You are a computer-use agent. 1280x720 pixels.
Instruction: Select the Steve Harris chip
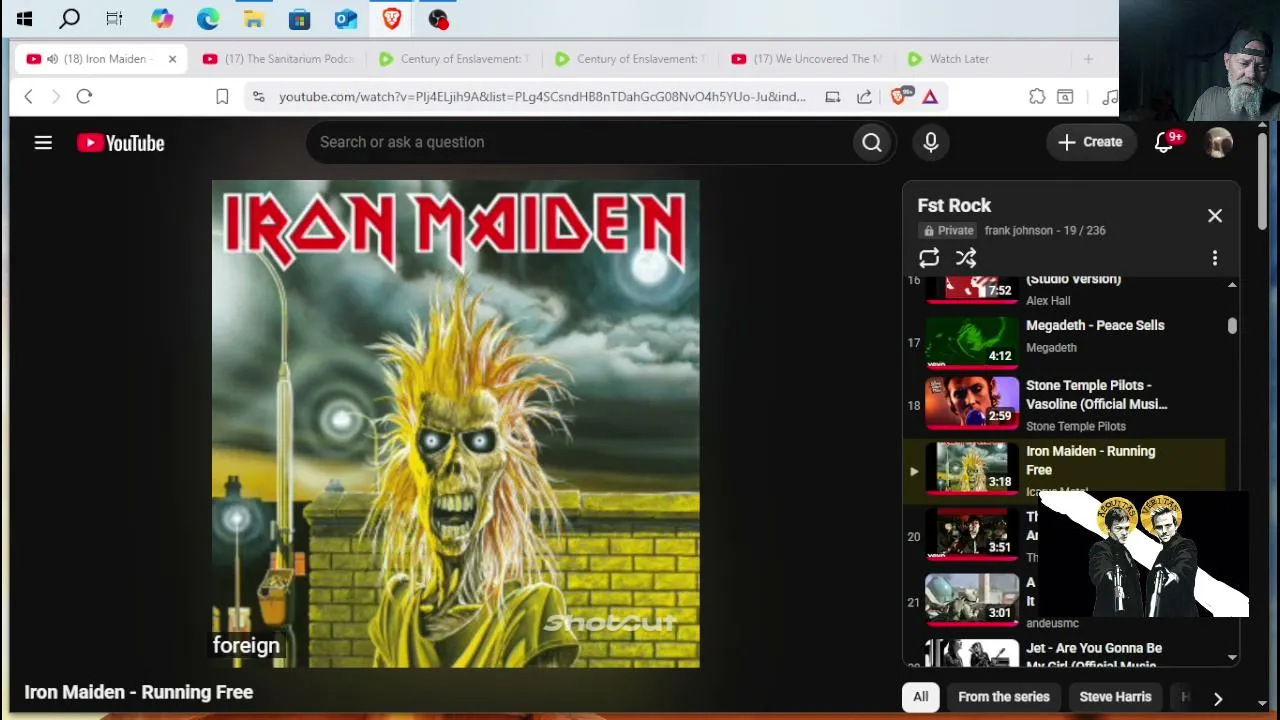(1115, 697)
